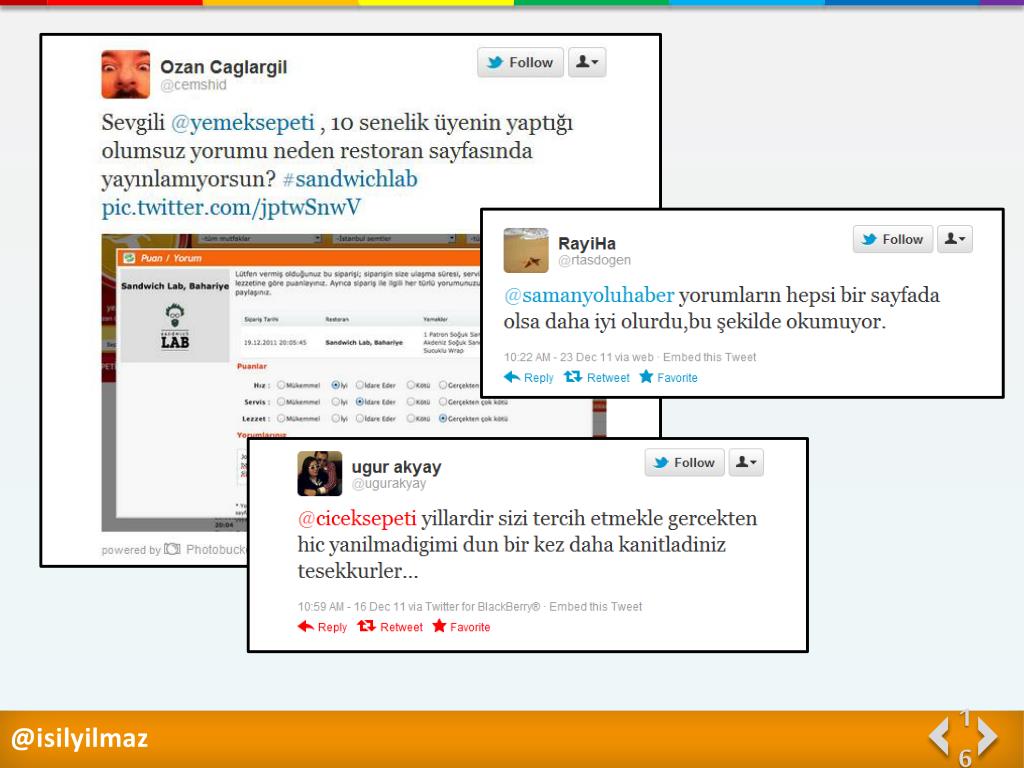
Task: Open user actions dropdown for RayiHa
Action: click(x=955, y=239)
